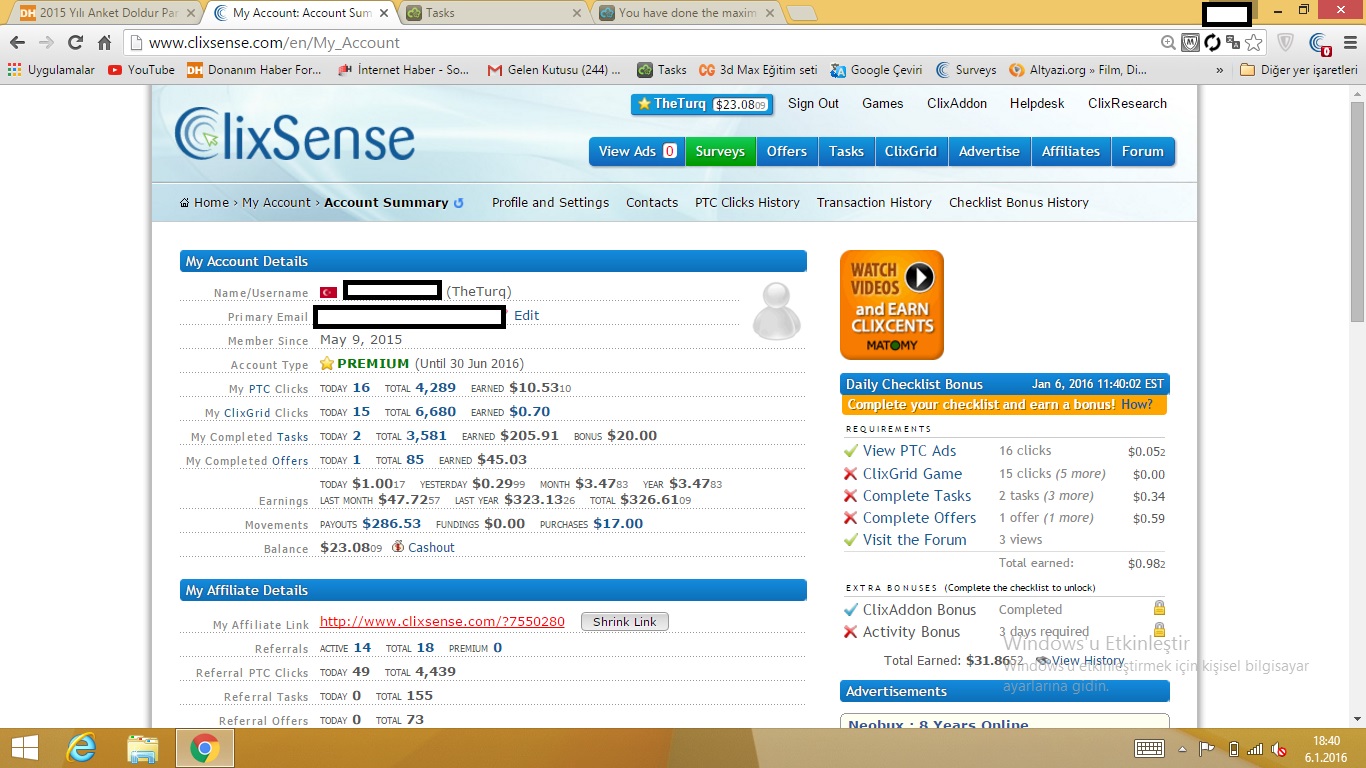
Task: Open the Transaction History link
Action: (874, 203)
